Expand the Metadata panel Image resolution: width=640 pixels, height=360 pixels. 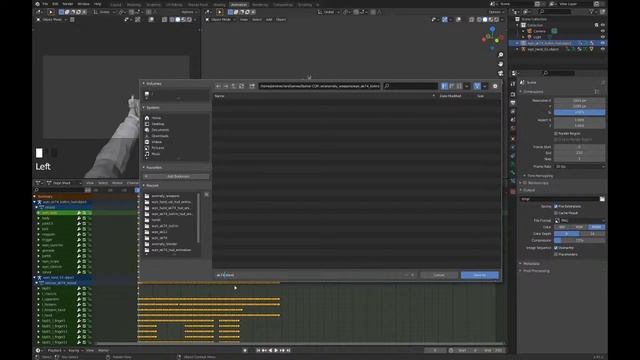pos(531,264)
